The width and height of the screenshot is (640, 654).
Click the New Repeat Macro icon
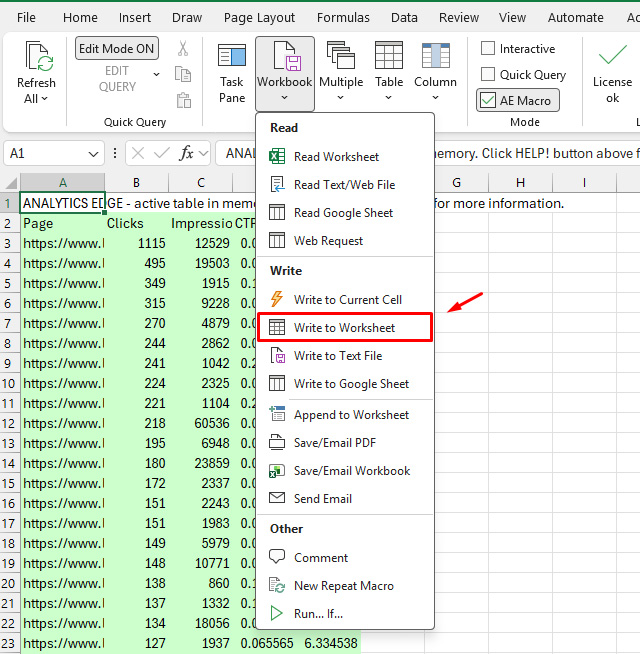pos(277,585)
